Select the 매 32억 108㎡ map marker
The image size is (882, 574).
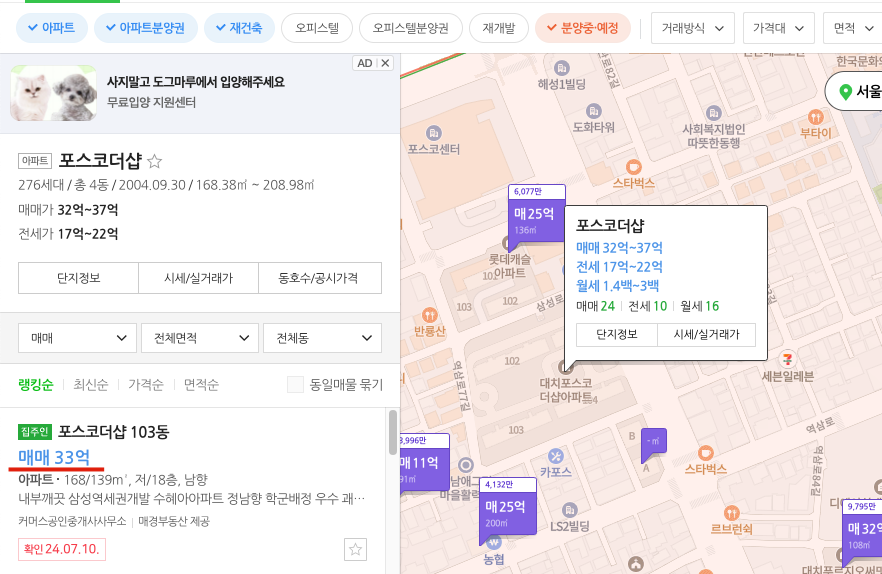pos(862,528)
